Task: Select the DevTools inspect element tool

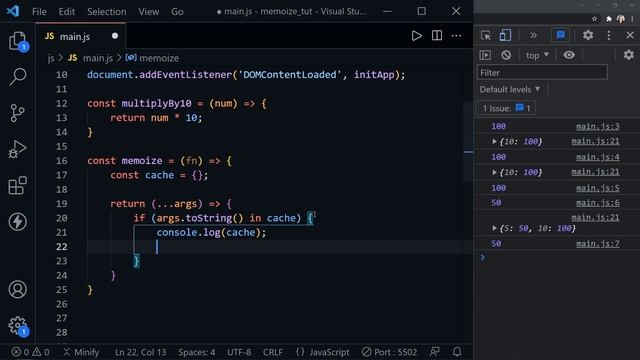Action: pyautogui.click(x=486, y=36)
